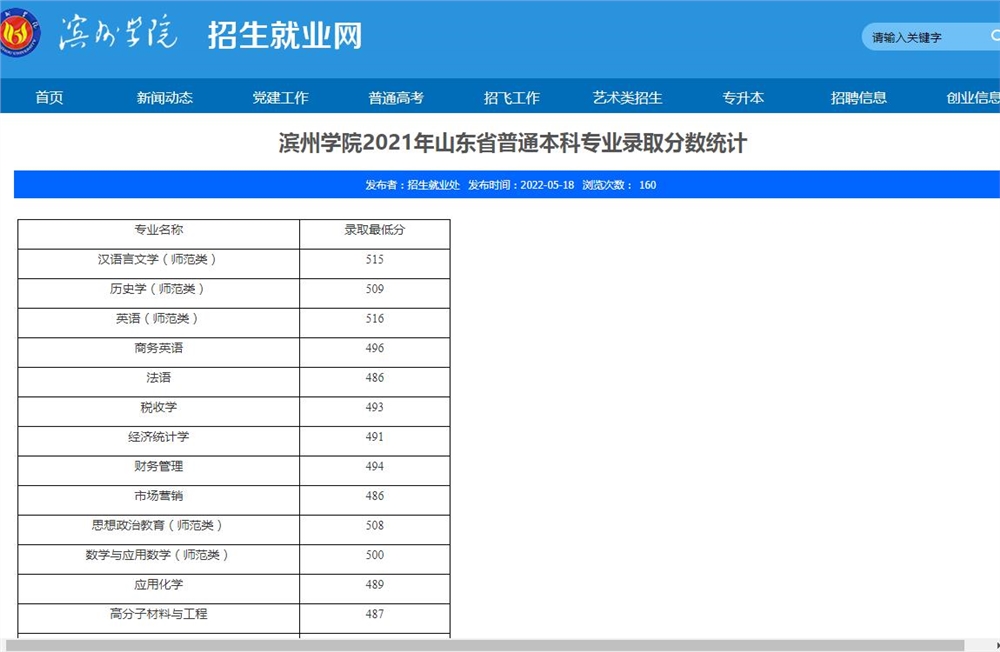Click score 509 for 历史学
This screenshot has width=1000, height=652.
point(374,289)
